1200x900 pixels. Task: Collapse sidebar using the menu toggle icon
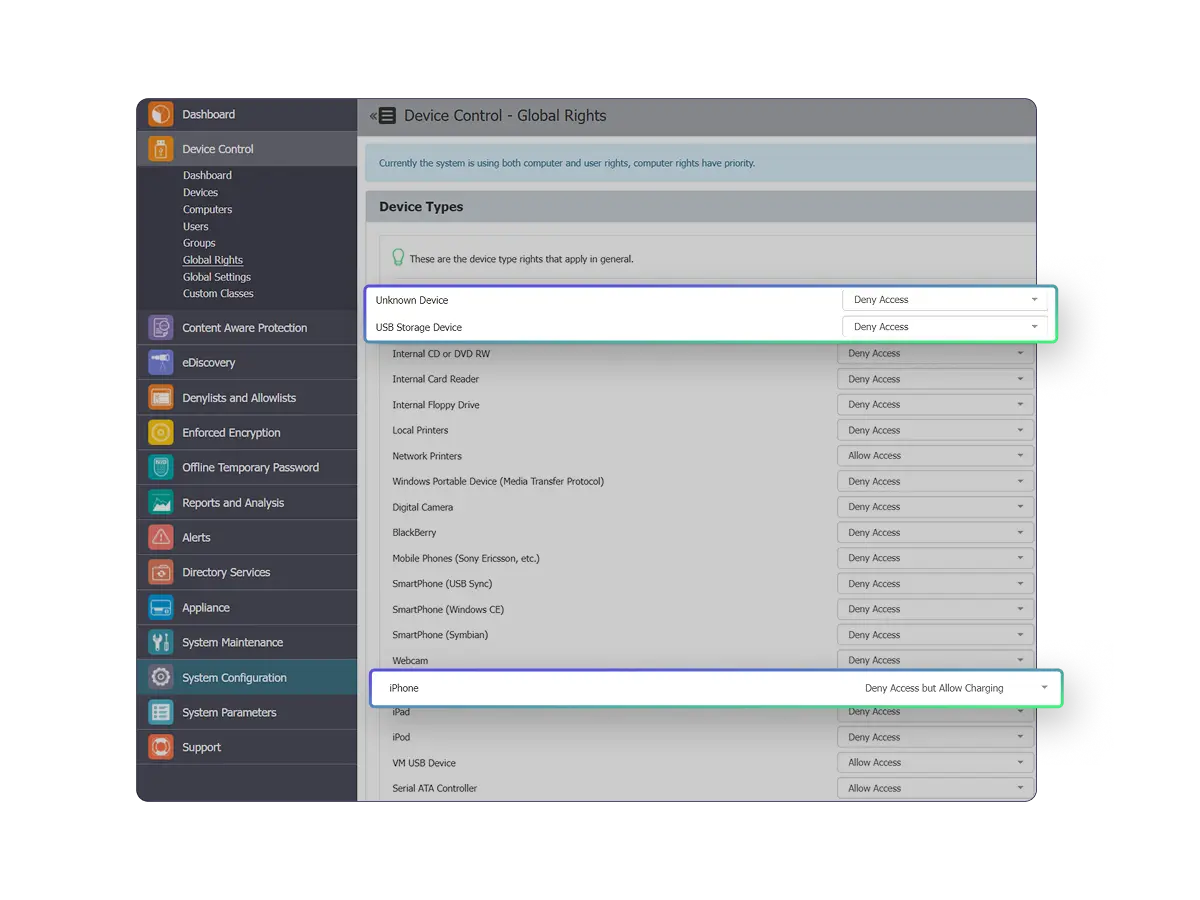point(383,116)
